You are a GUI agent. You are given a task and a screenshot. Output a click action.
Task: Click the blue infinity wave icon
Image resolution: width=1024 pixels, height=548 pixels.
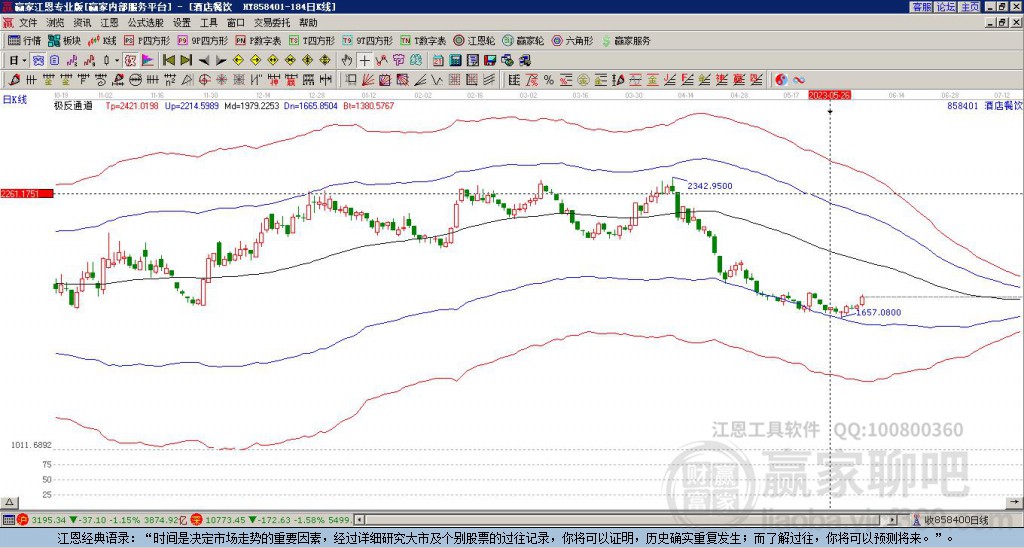coord(799,80)
